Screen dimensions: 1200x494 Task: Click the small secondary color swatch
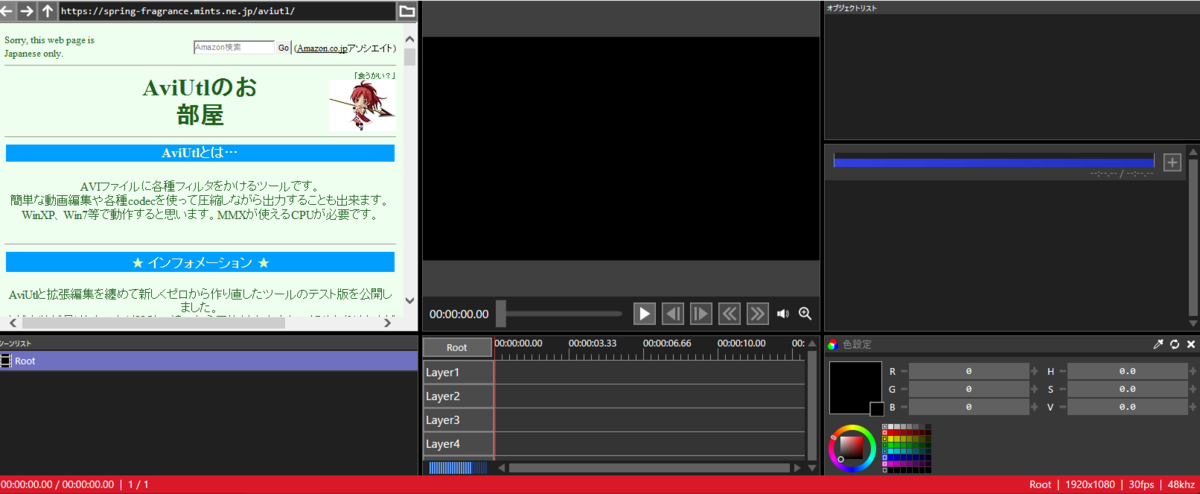(877, 409)
